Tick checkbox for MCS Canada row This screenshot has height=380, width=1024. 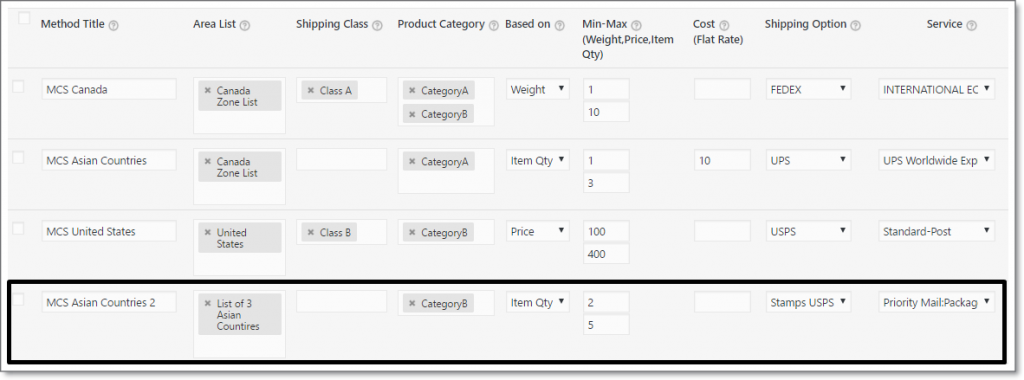coord(18,86)
